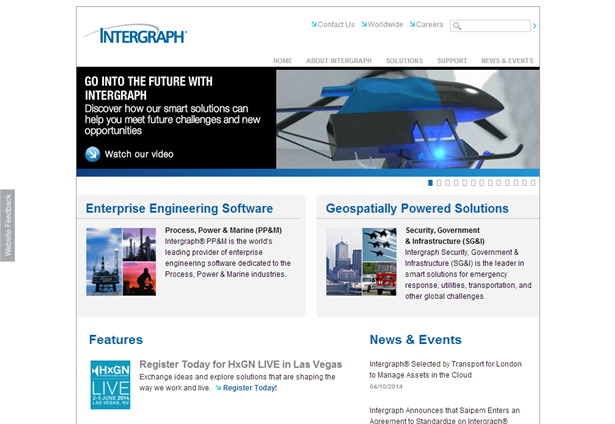Select the tenth slide indicator
The width and height of the screenshot is (615, 424).
tap(507, 183)
